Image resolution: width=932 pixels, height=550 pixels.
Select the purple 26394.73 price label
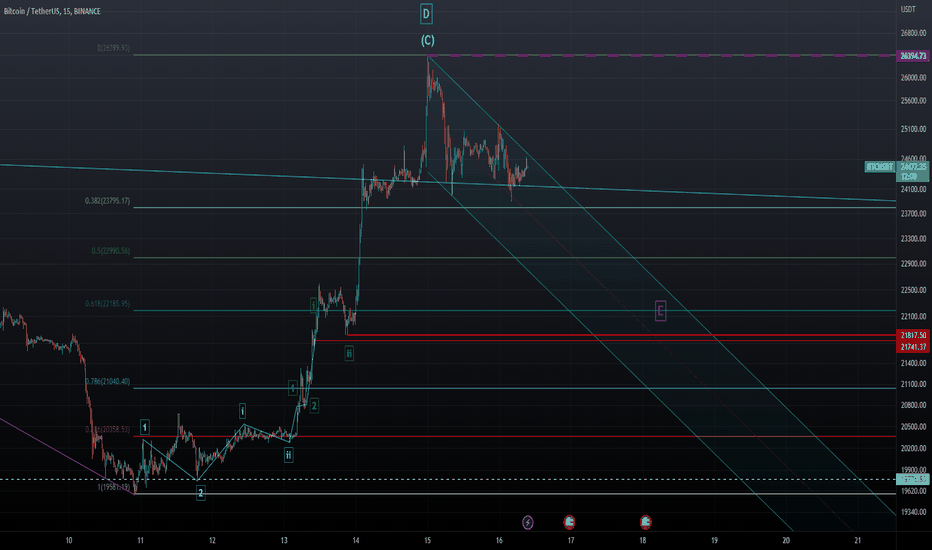912,56
